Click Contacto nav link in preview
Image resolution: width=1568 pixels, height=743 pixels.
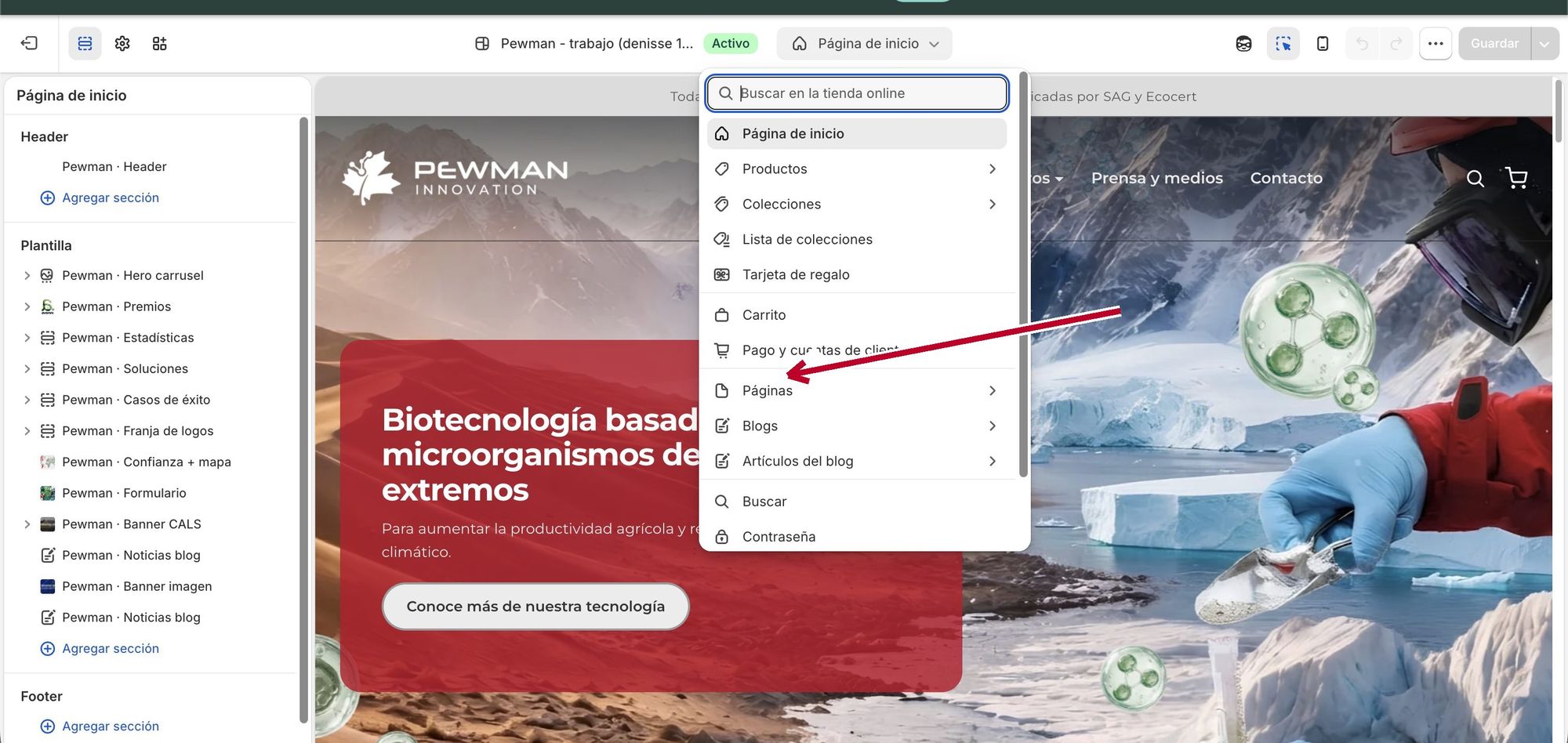point(1286,178)
